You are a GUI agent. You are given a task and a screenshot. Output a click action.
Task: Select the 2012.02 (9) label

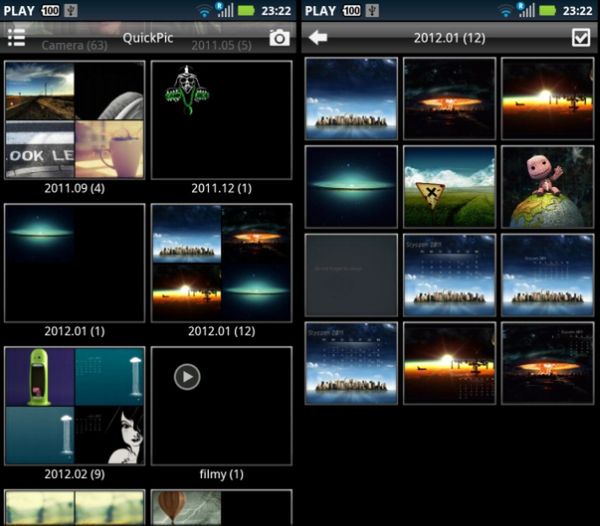pyautogui.click(x=75, y=474)
